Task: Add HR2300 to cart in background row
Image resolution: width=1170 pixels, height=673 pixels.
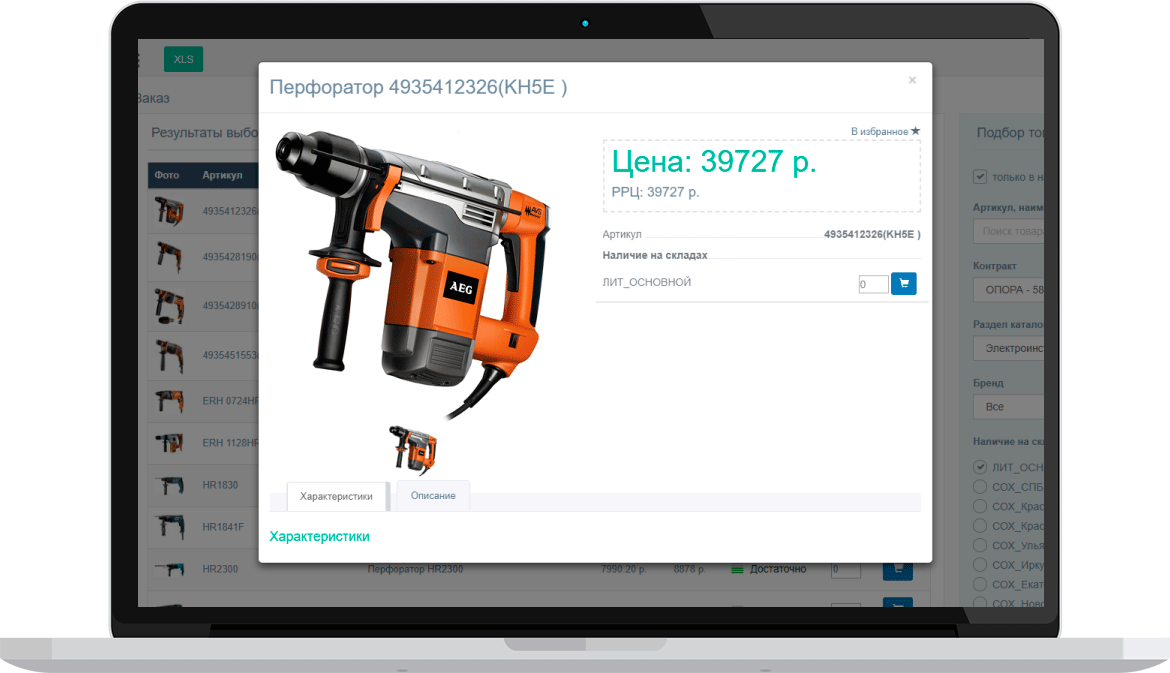Action: pos(898,570)
